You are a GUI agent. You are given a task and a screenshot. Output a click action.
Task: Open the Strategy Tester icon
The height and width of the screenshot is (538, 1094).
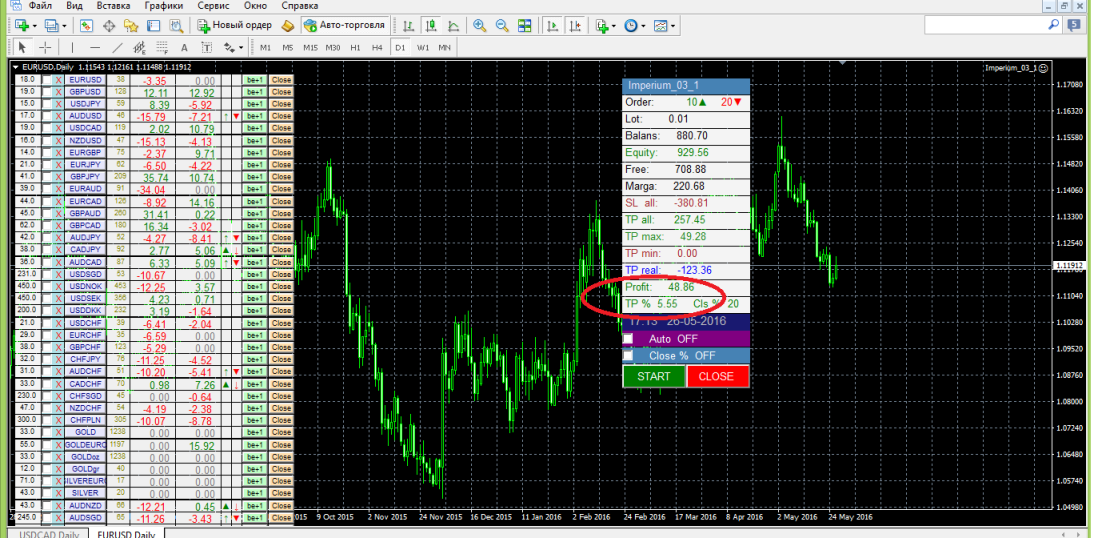tap(176, 26)
